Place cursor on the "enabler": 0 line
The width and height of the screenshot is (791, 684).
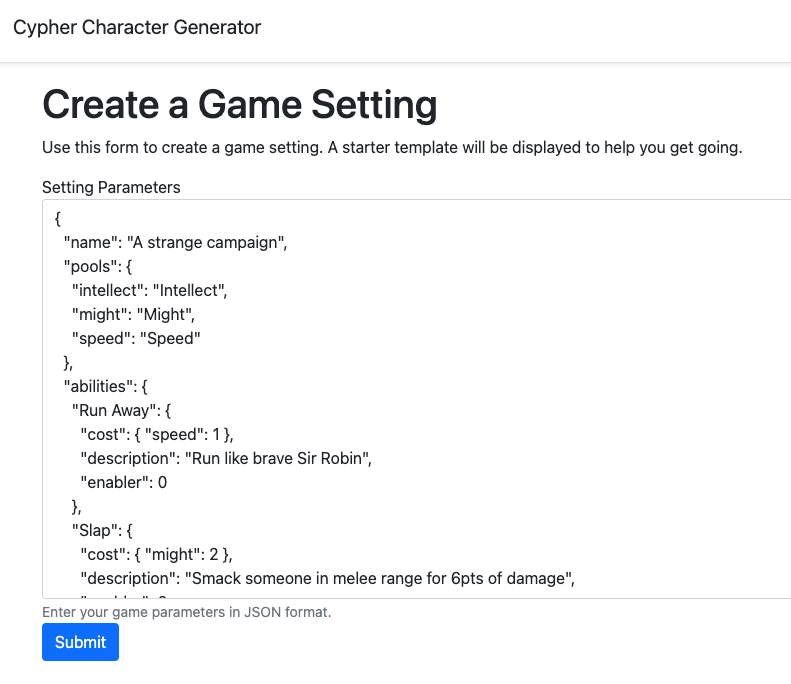(123, 482)
